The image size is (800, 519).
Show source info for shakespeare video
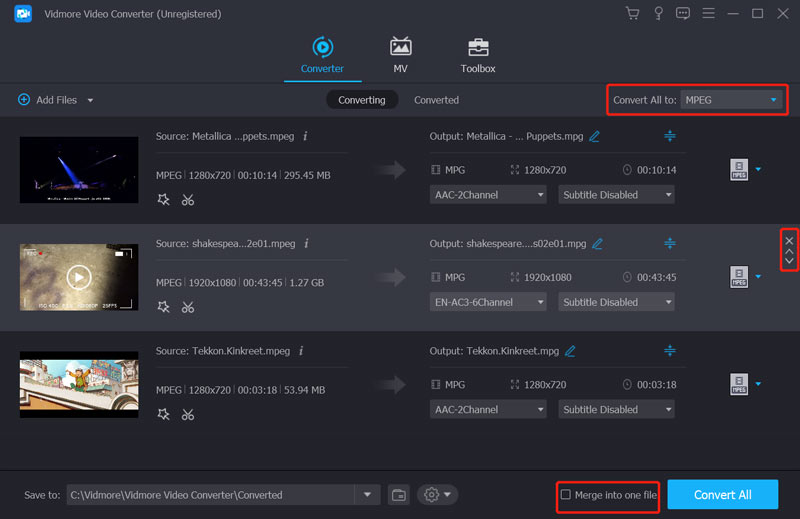(x=305, y=243)
